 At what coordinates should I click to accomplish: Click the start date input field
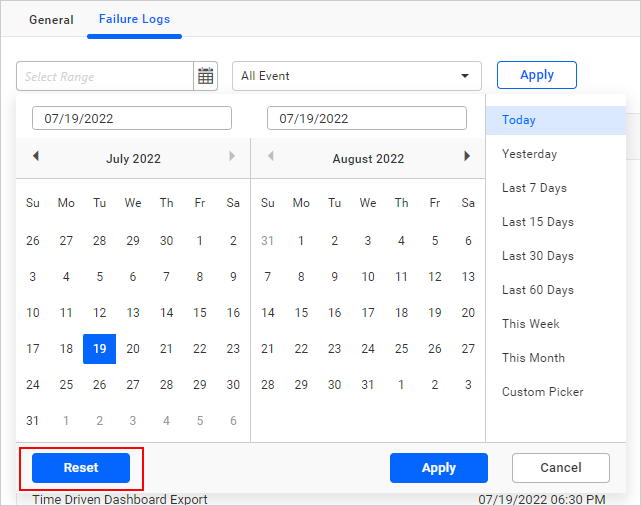click(x=132, y=118)
